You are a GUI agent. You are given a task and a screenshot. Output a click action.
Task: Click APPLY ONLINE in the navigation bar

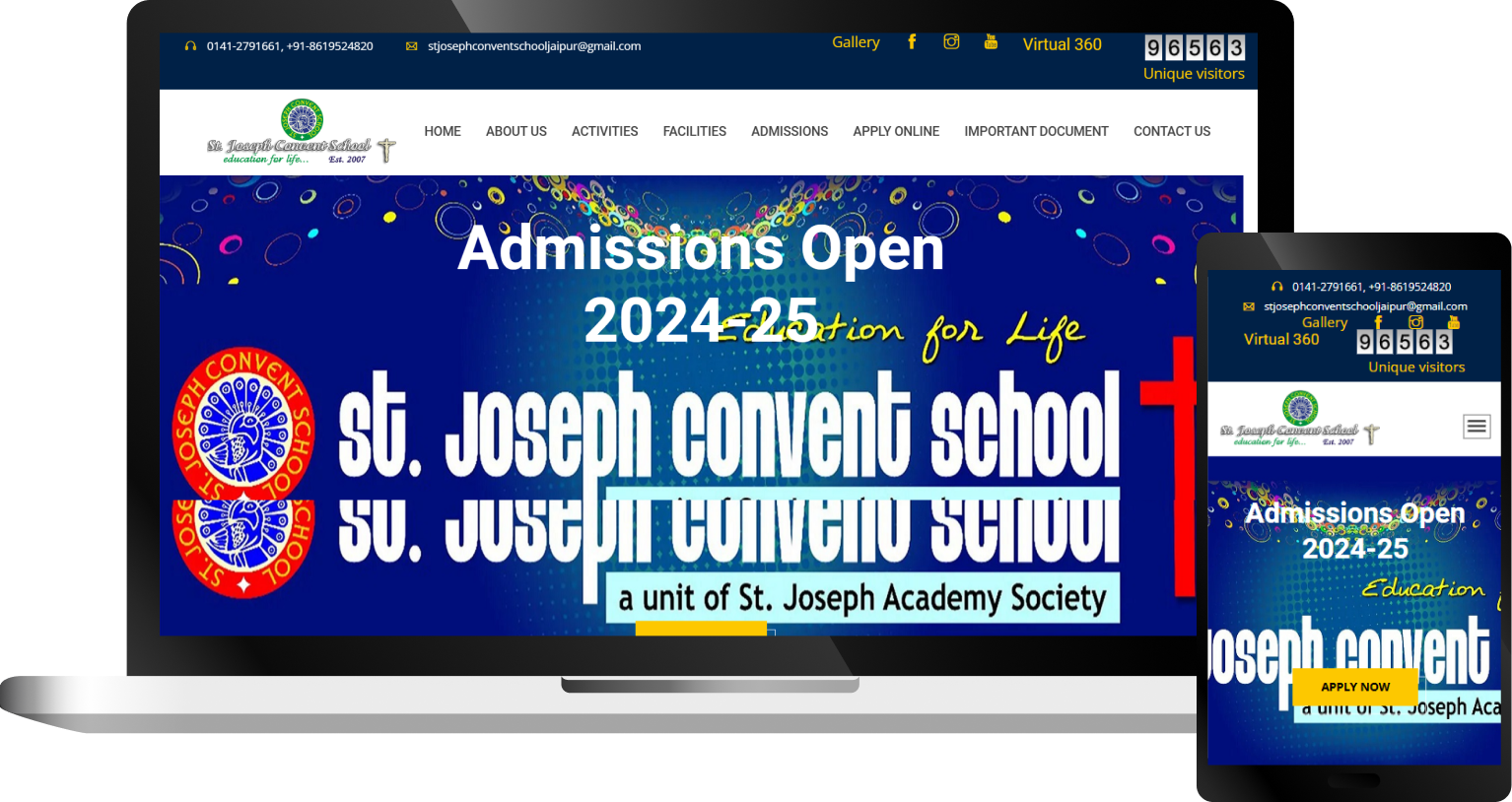(896, 131)
